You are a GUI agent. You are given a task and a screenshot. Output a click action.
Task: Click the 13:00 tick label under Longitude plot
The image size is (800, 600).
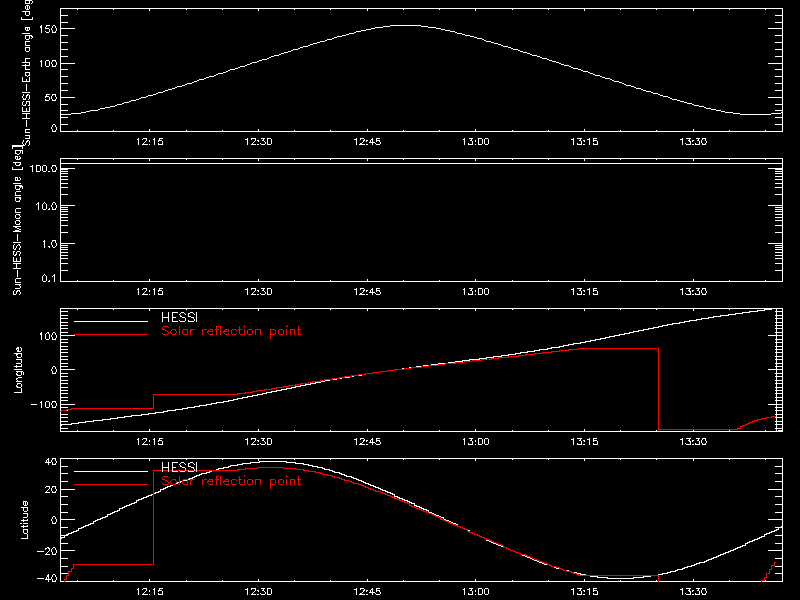point(476,442)
